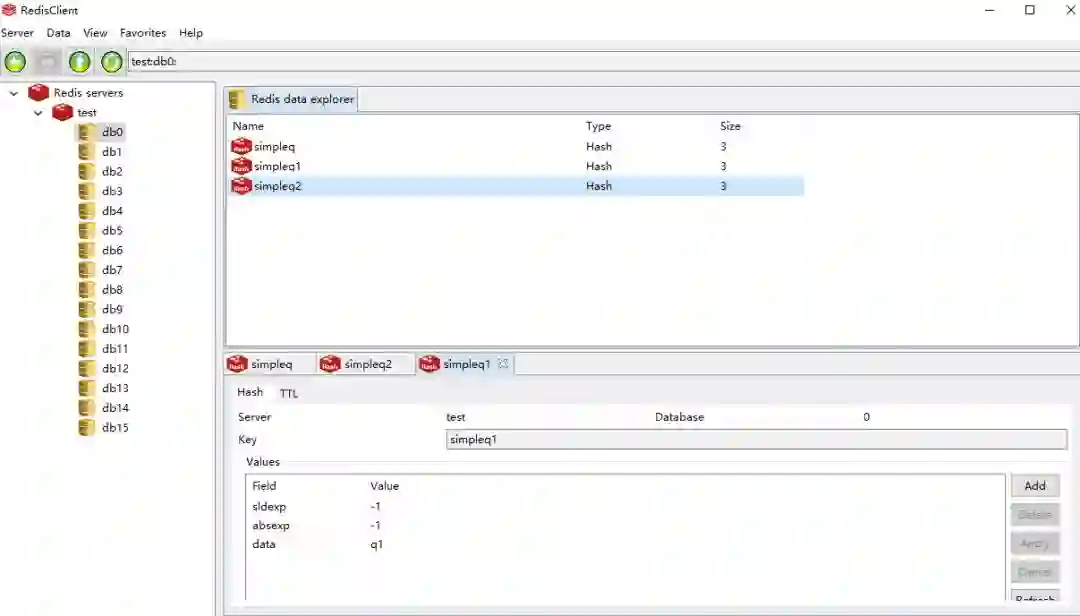Open the View menu
Screen dimensions: 1080x616
point(95,32)
